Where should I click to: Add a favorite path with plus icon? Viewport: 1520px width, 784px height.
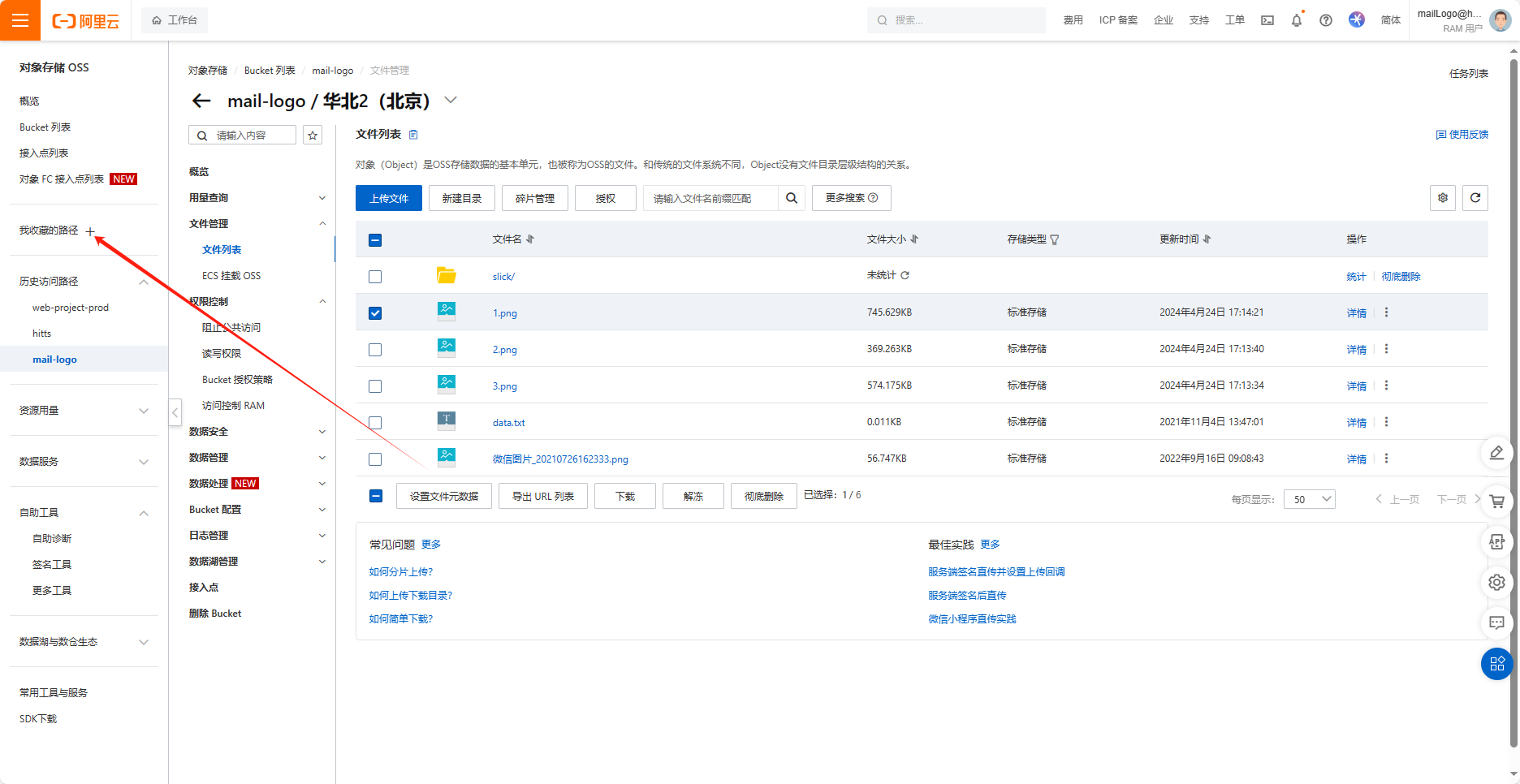(90, 231)
